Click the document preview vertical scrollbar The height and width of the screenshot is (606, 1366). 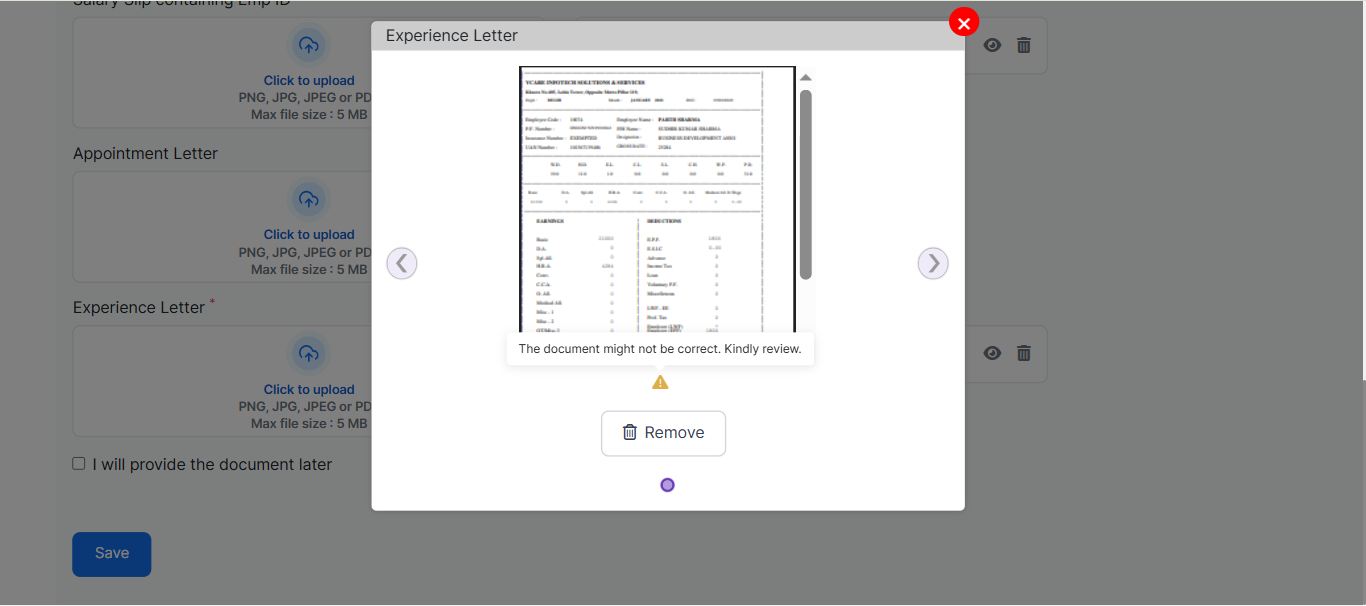(806, 185)
